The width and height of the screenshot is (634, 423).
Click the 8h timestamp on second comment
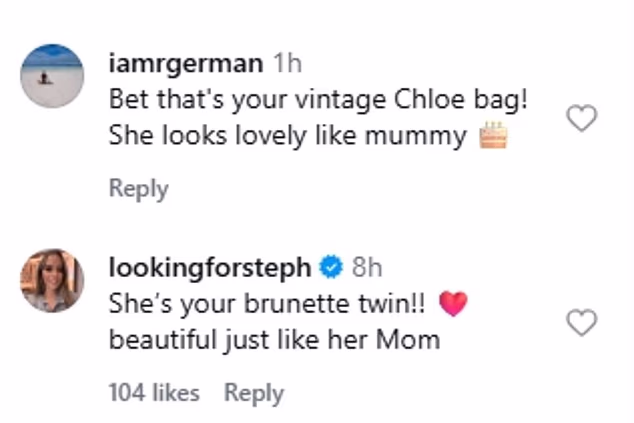[x=367, y=267]
